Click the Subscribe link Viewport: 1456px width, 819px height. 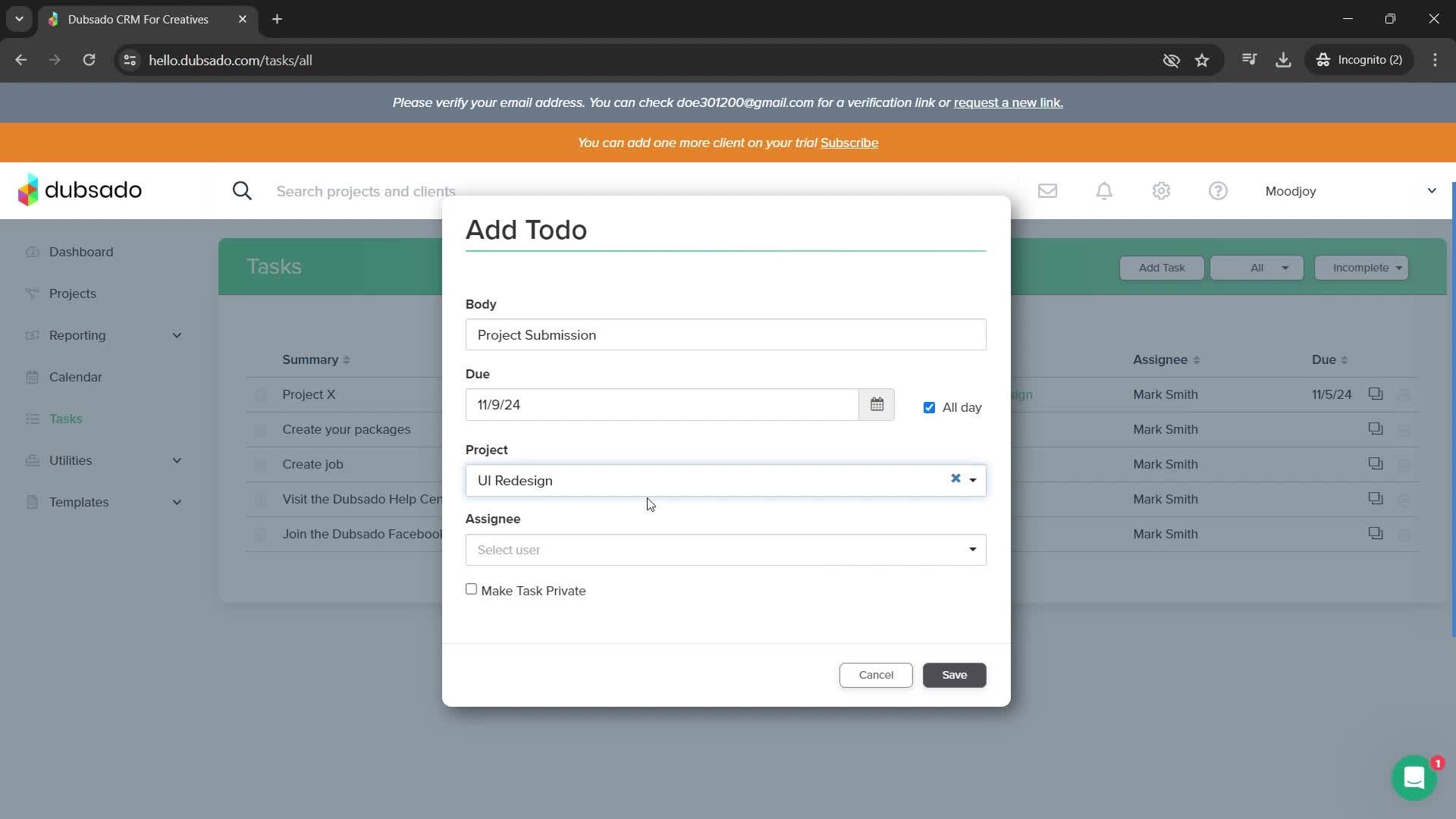click(x=849, y=143)
